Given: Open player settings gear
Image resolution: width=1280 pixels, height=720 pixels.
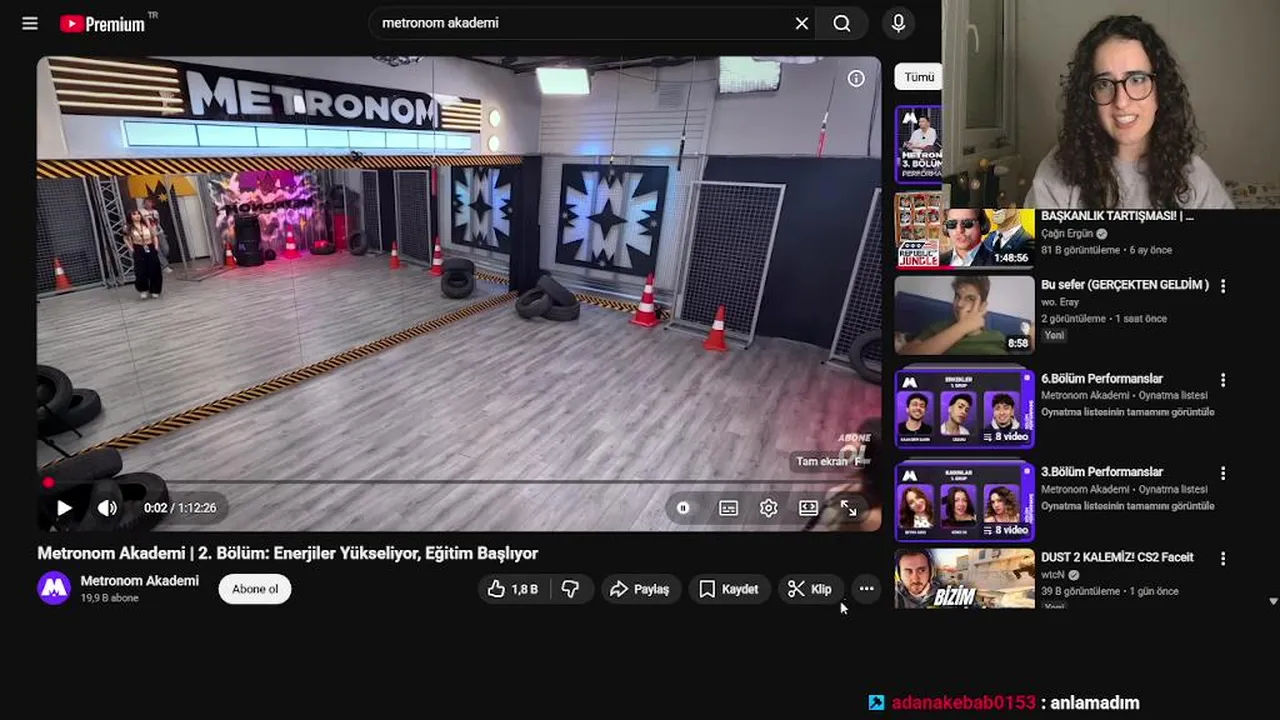Looking at the screenshot, I should pyautogui.click(x=768, y=508).
